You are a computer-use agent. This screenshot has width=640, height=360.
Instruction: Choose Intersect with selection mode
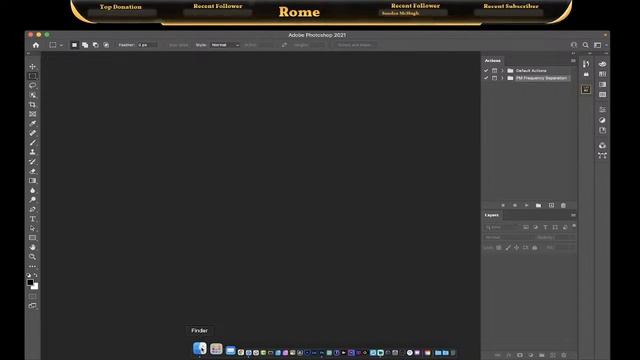(106, 45)
